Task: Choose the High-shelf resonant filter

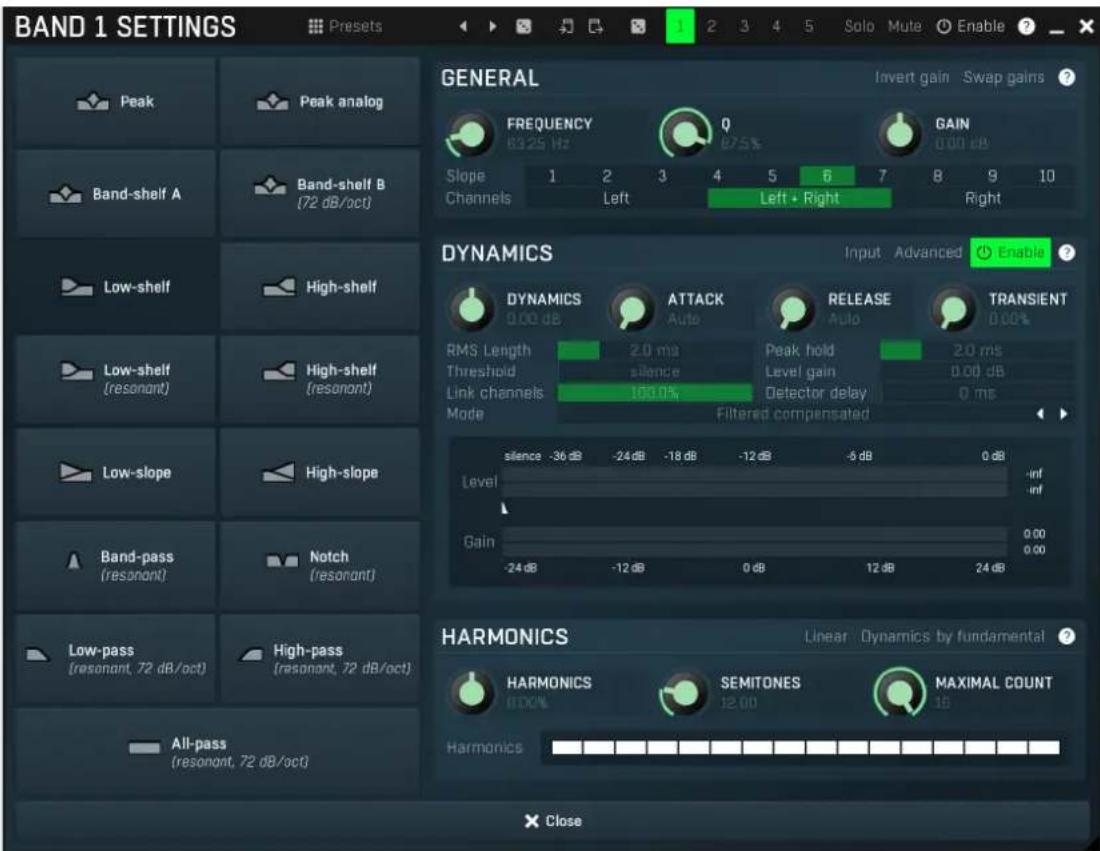Action: tap(320, 379)
